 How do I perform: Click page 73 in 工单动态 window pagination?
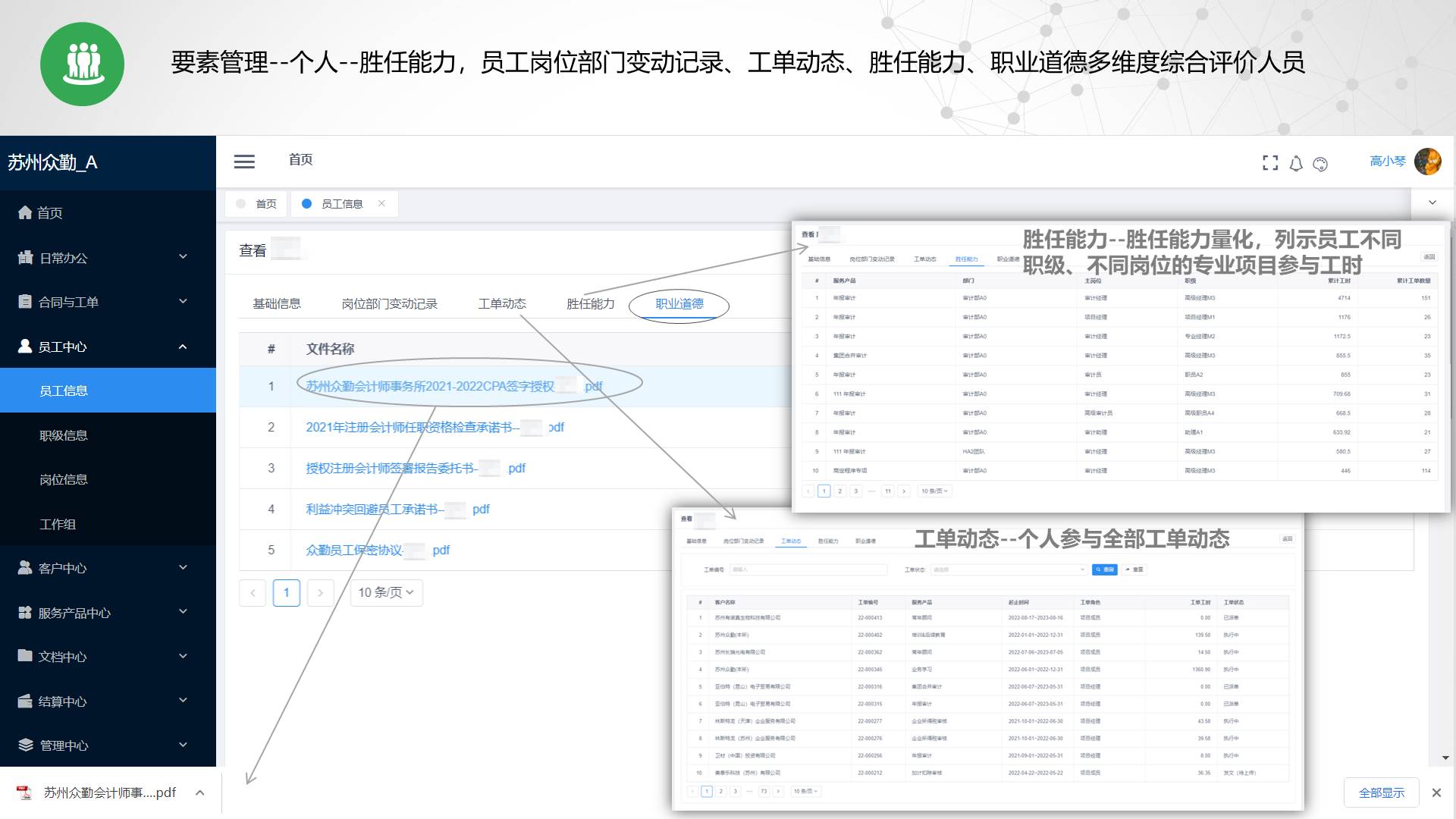[x=764, y=791]
